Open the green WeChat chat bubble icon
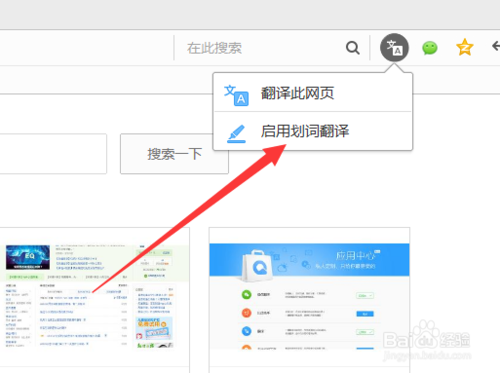This screenshot has width=500, height=373. [x=430, y=48]
